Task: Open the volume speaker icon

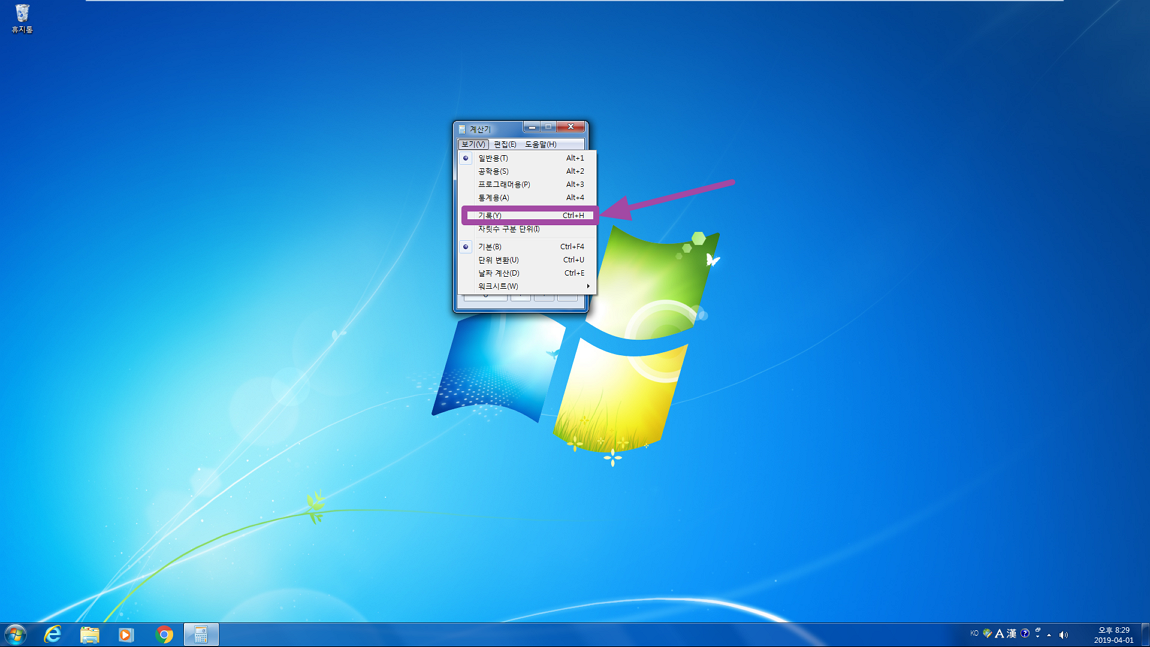Action: (1063, 635)
